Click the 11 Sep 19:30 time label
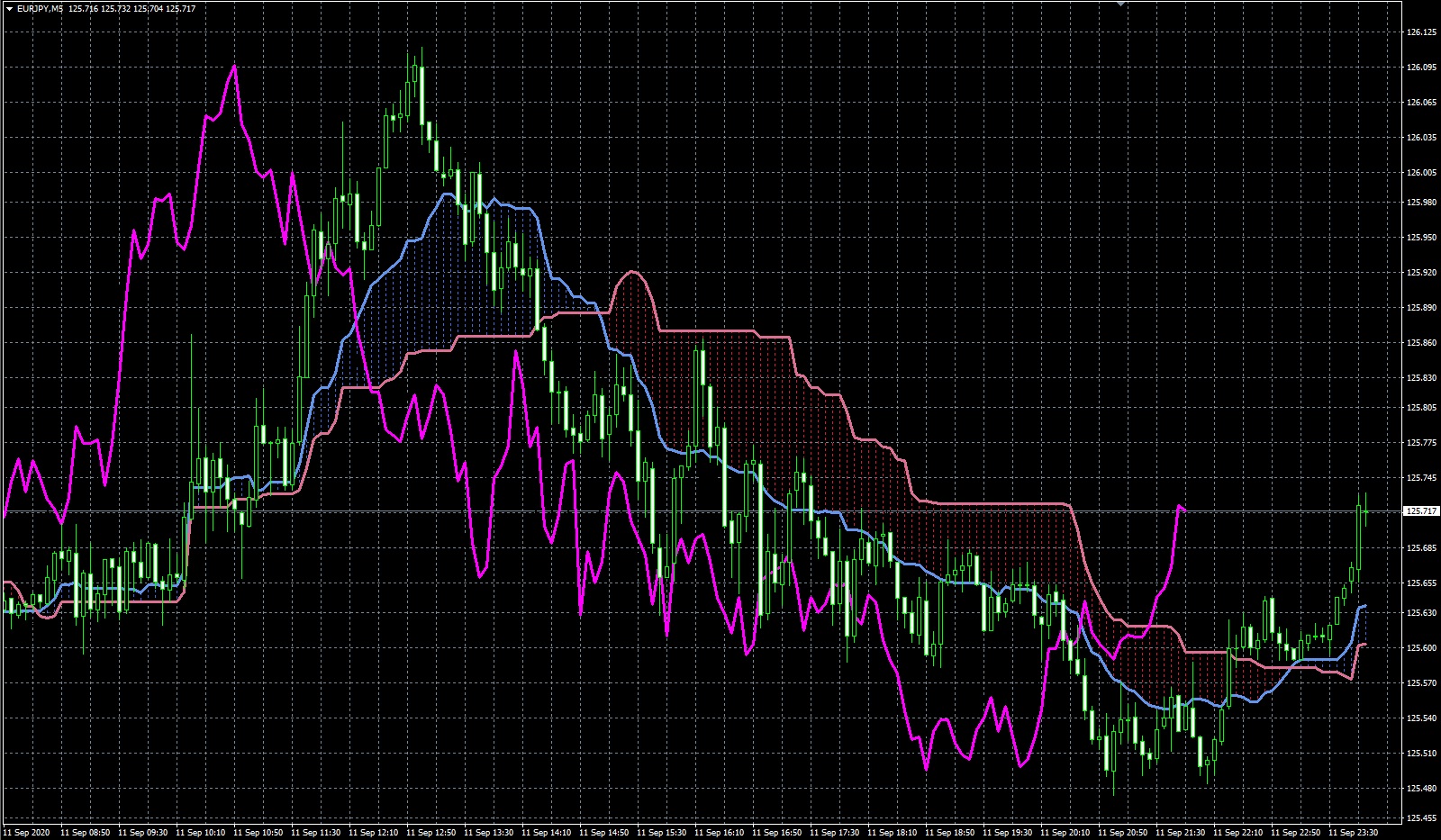 coord(1007,833)
